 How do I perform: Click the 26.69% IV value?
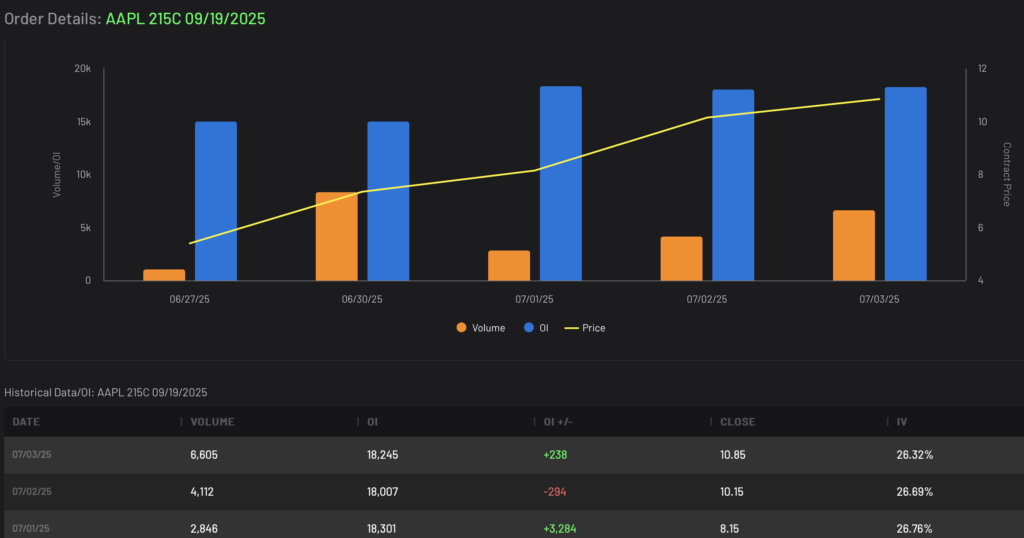914,492
